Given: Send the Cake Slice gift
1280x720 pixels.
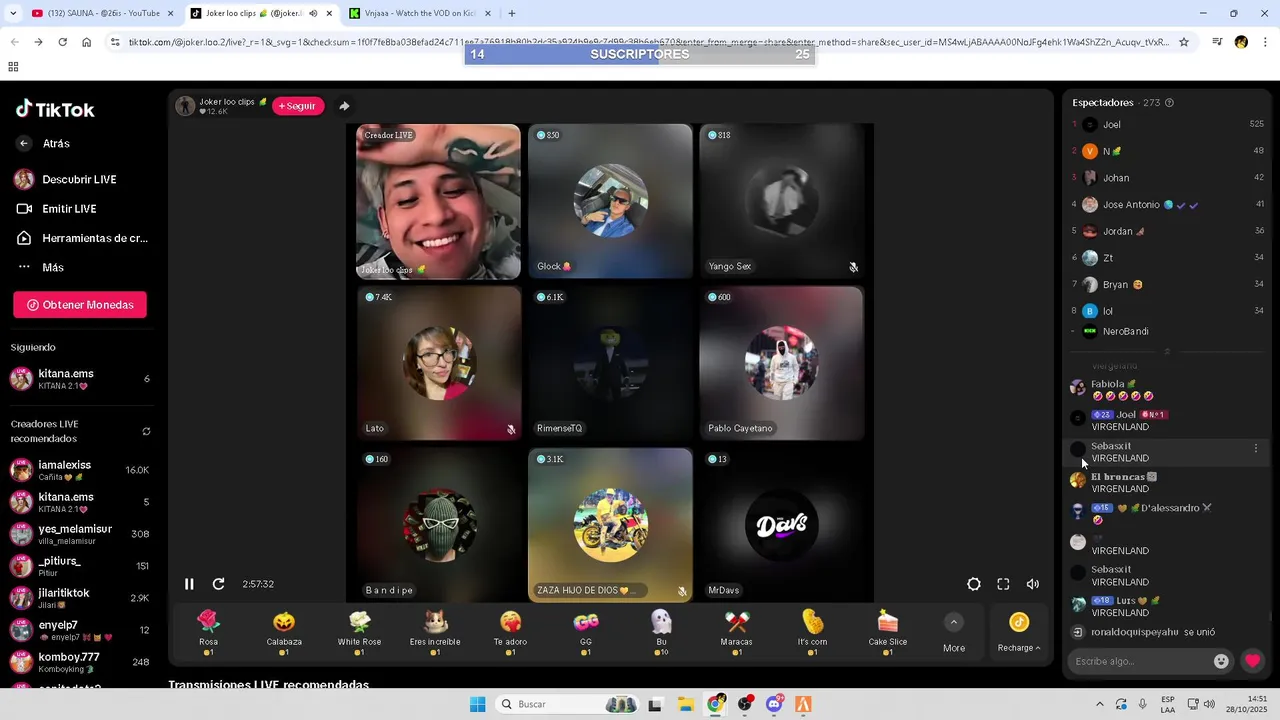Looking at the screenshot, I should [x=888, y=632].
